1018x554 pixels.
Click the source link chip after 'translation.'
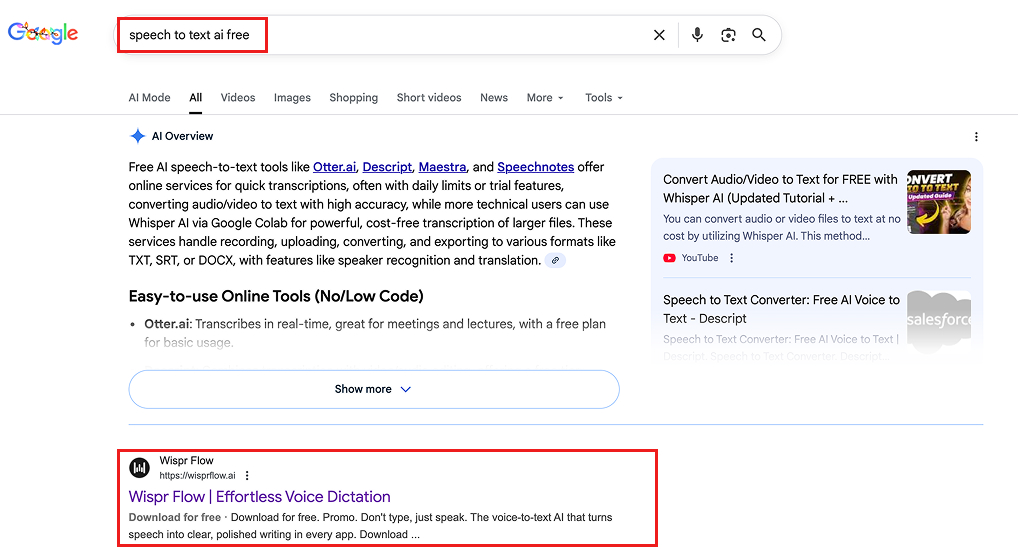(x=555, y=260)
